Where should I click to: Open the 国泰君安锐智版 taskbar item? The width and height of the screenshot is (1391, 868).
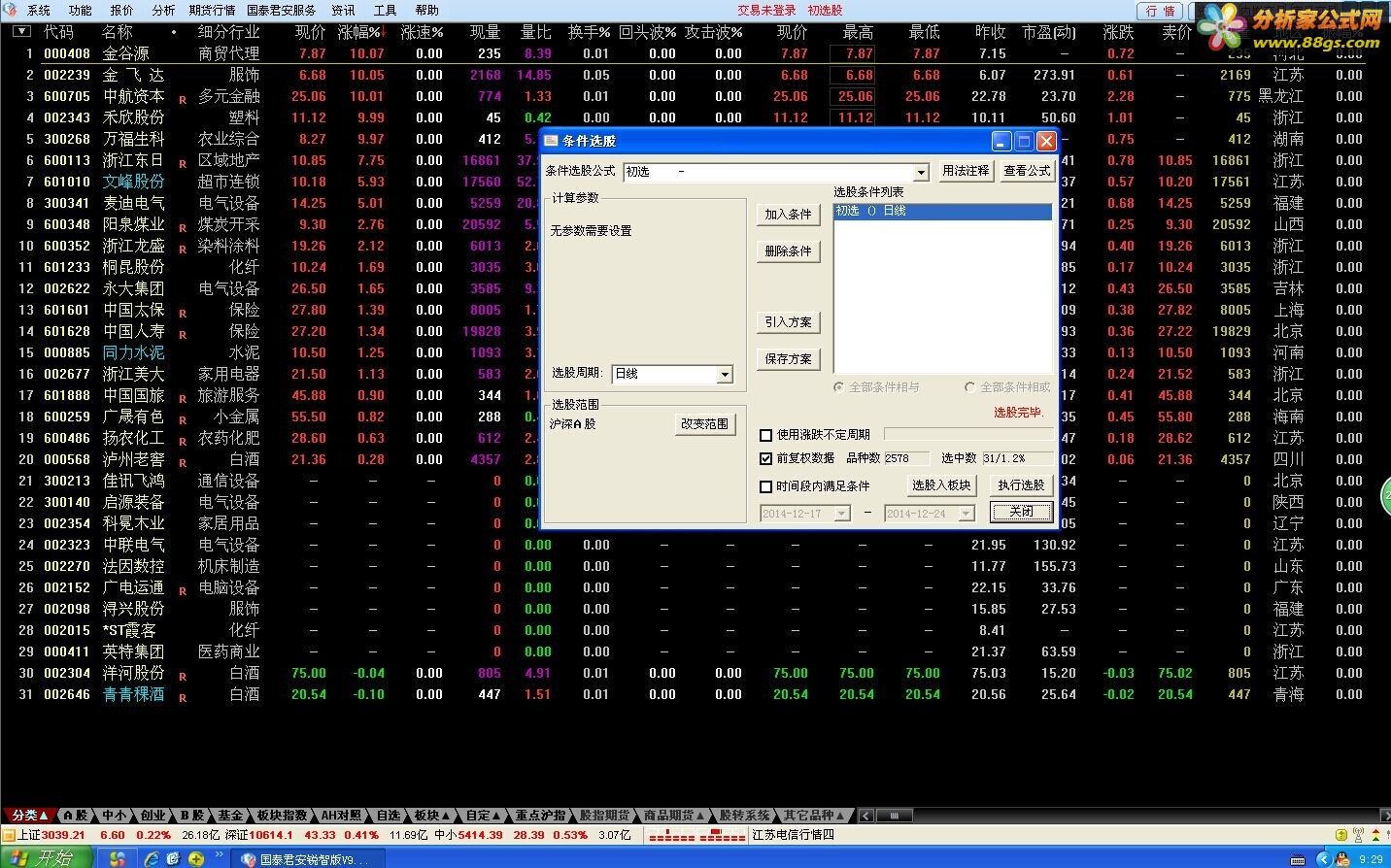(306, 859)
